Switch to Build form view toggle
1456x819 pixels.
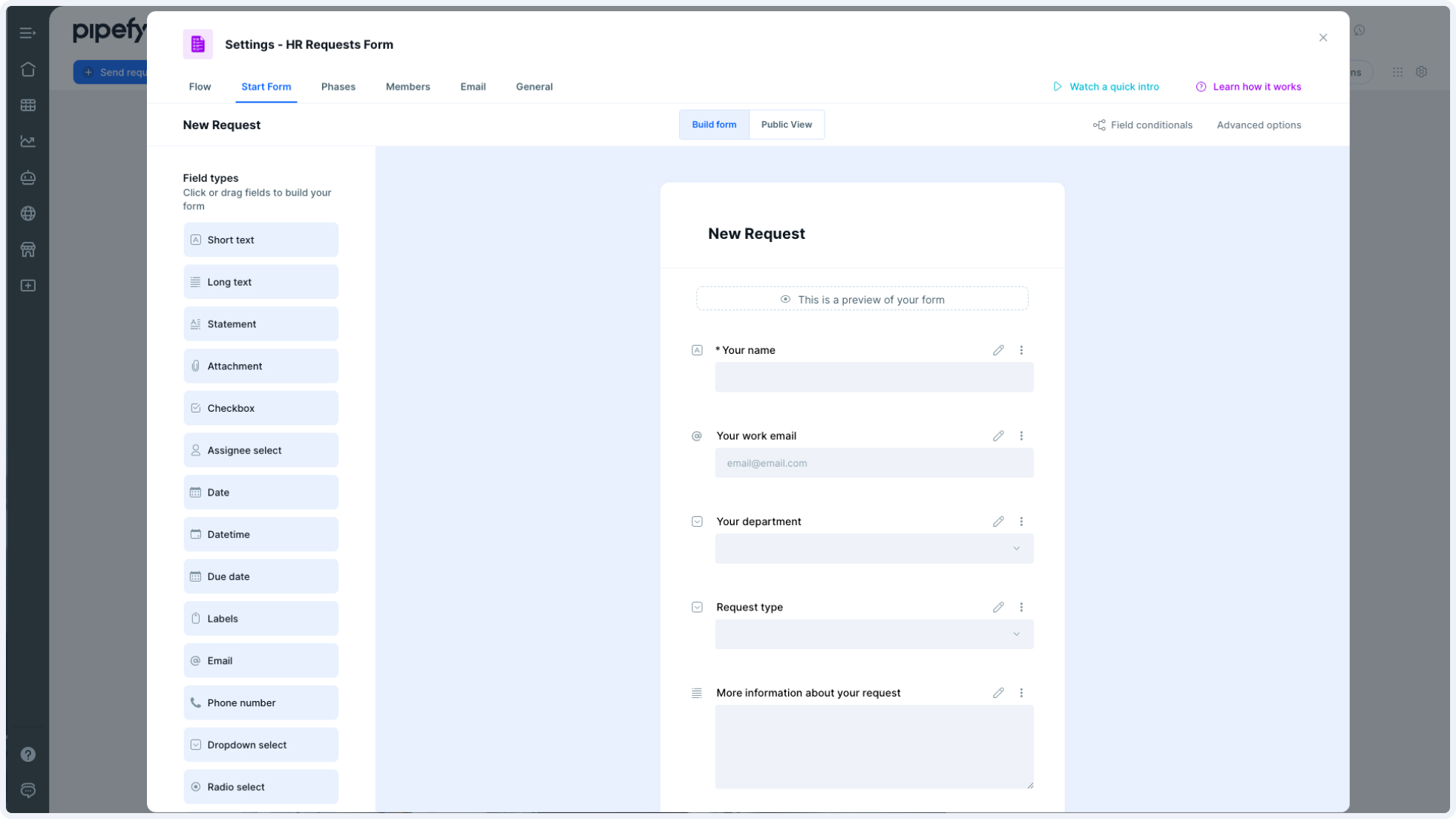[714, 125]
